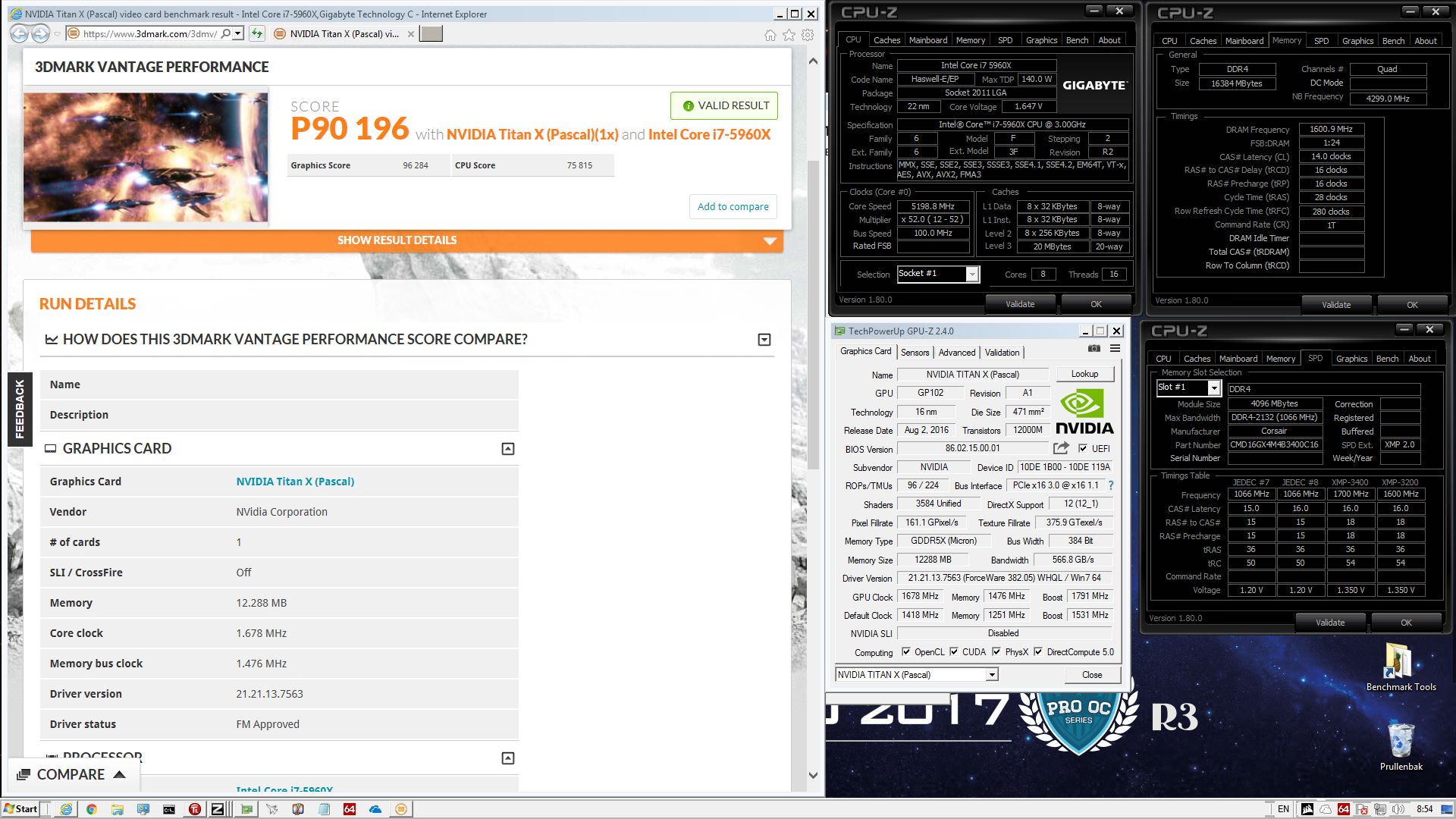Expand the score comparison section
1456x819 pixels.
(x=764, y=340)
